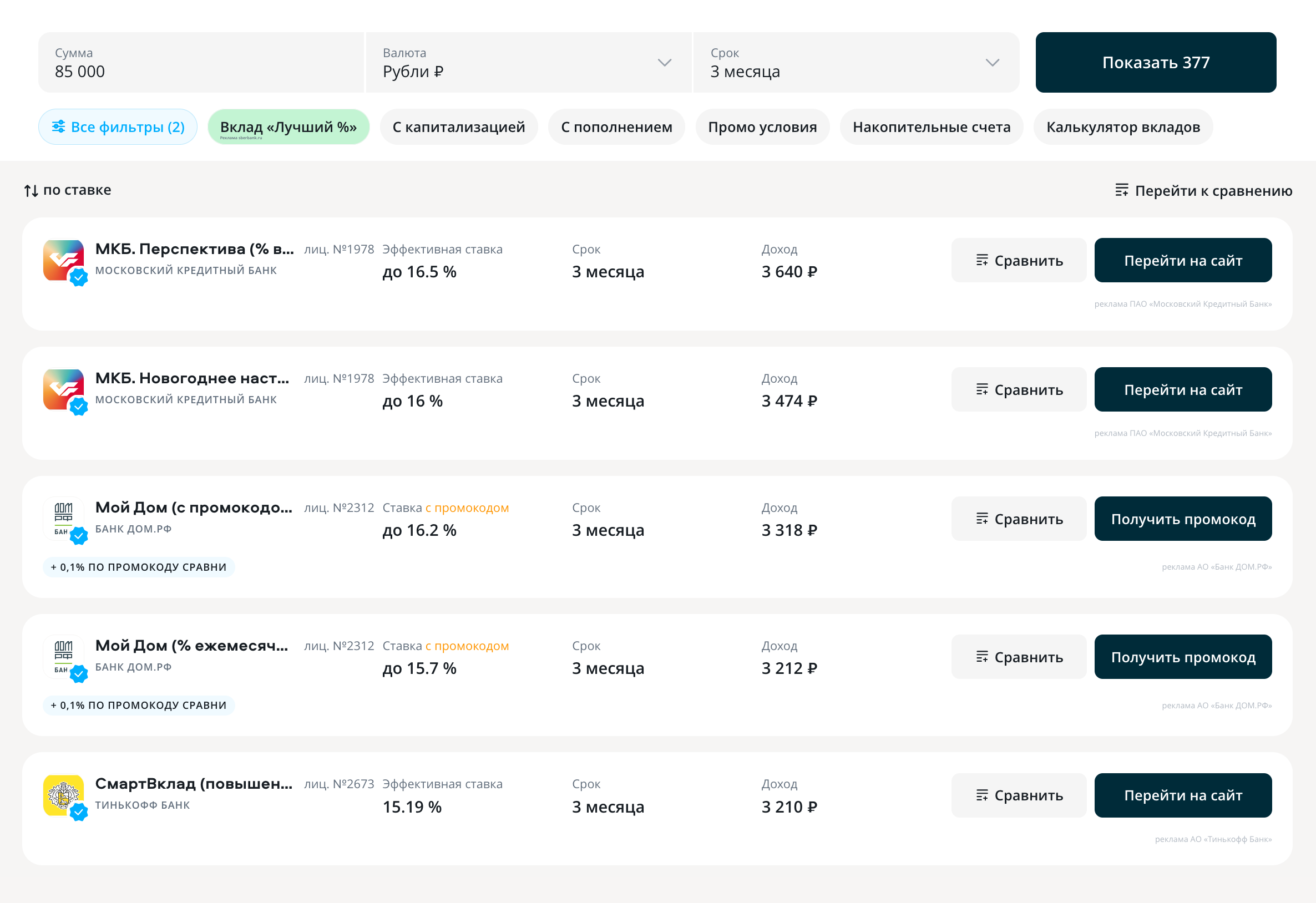Click the +0,1% по промокоду badge on 16.2 % offer

[x=139, y=567]
